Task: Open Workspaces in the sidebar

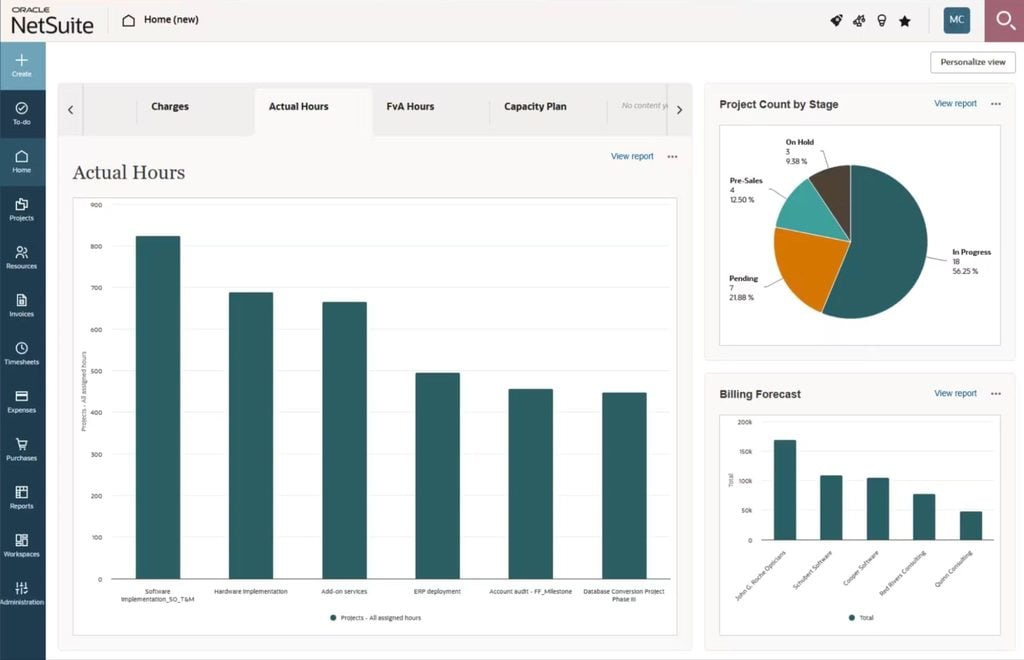Action: pos(22,546)
